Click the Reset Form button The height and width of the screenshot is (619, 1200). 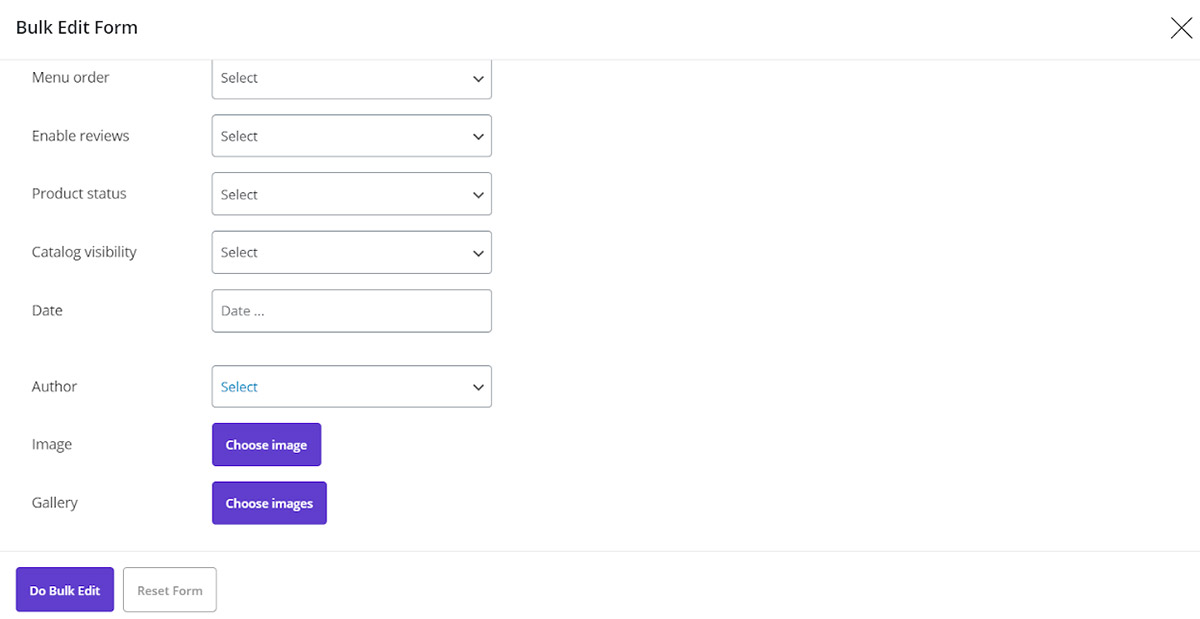click(170, 590)
